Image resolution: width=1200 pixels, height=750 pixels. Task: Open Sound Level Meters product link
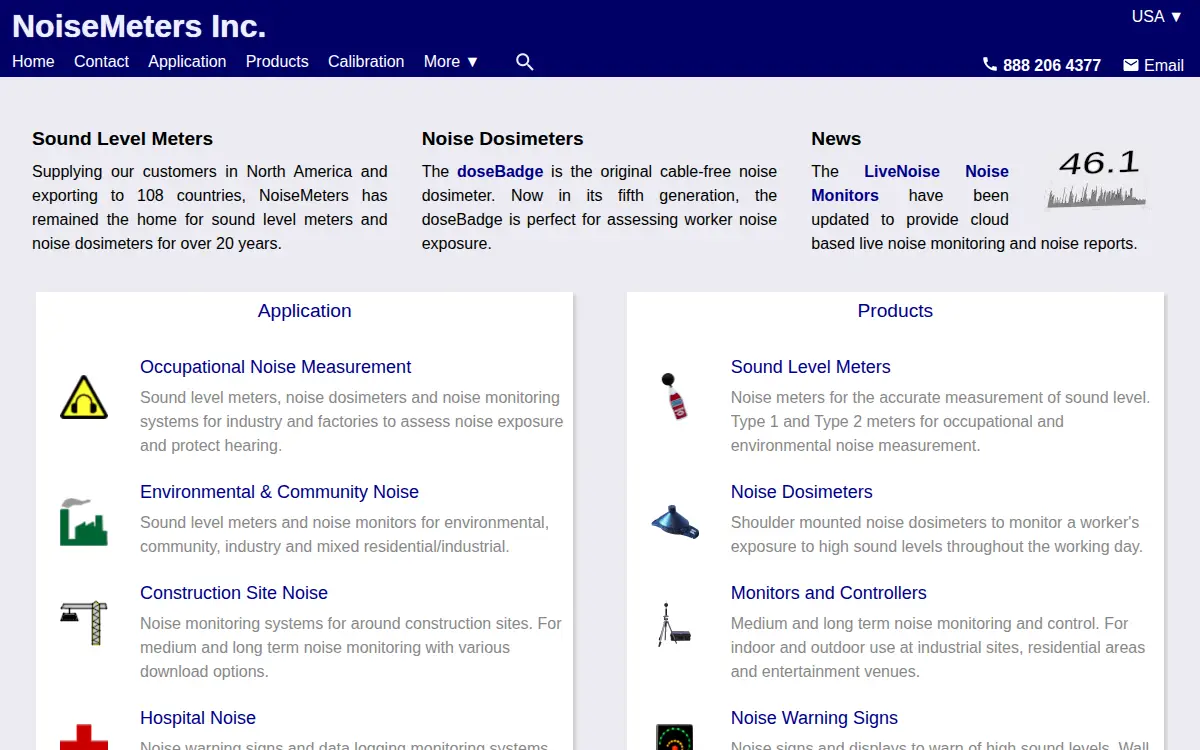810,367
